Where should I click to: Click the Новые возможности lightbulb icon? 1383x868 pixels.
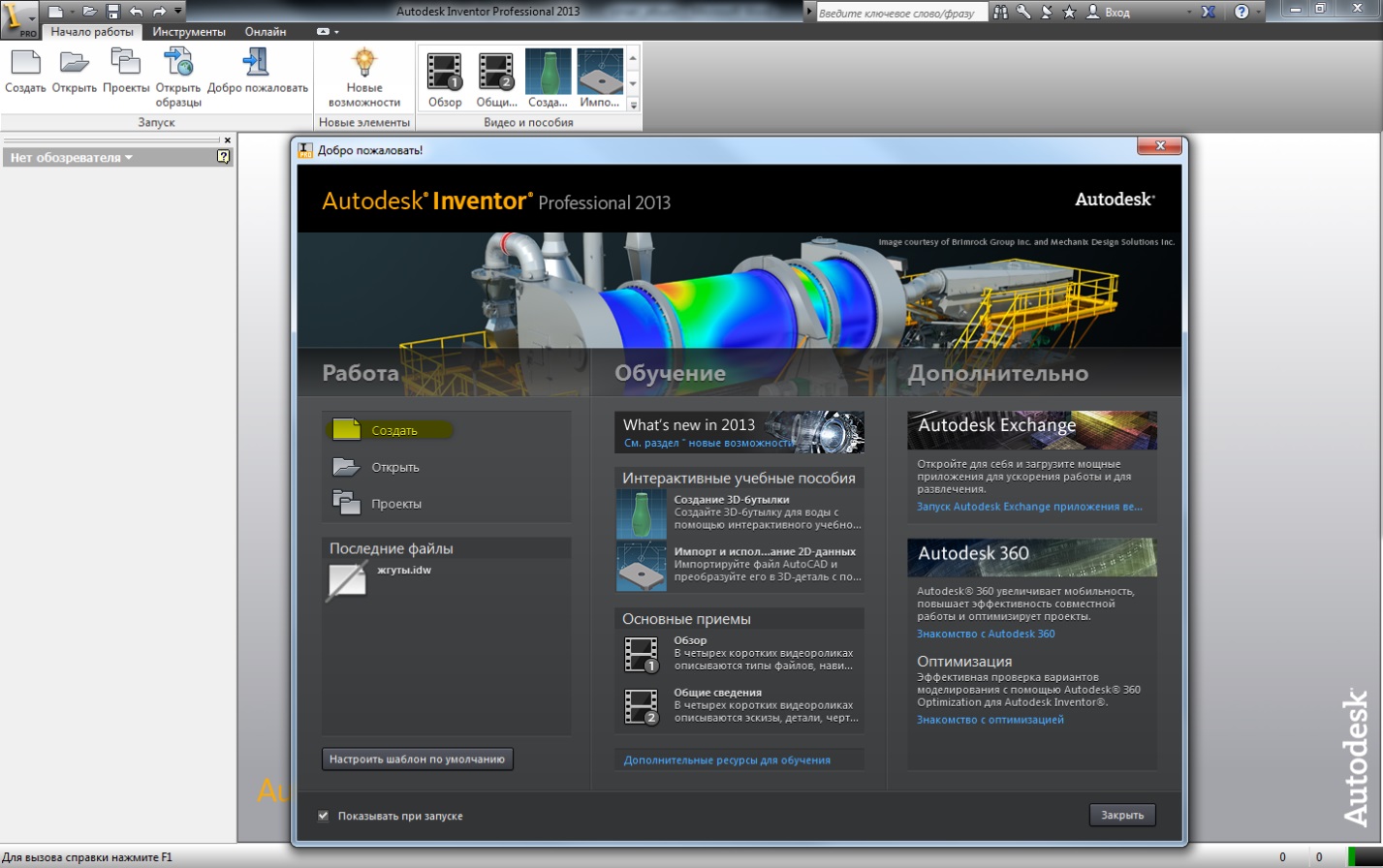363,62
